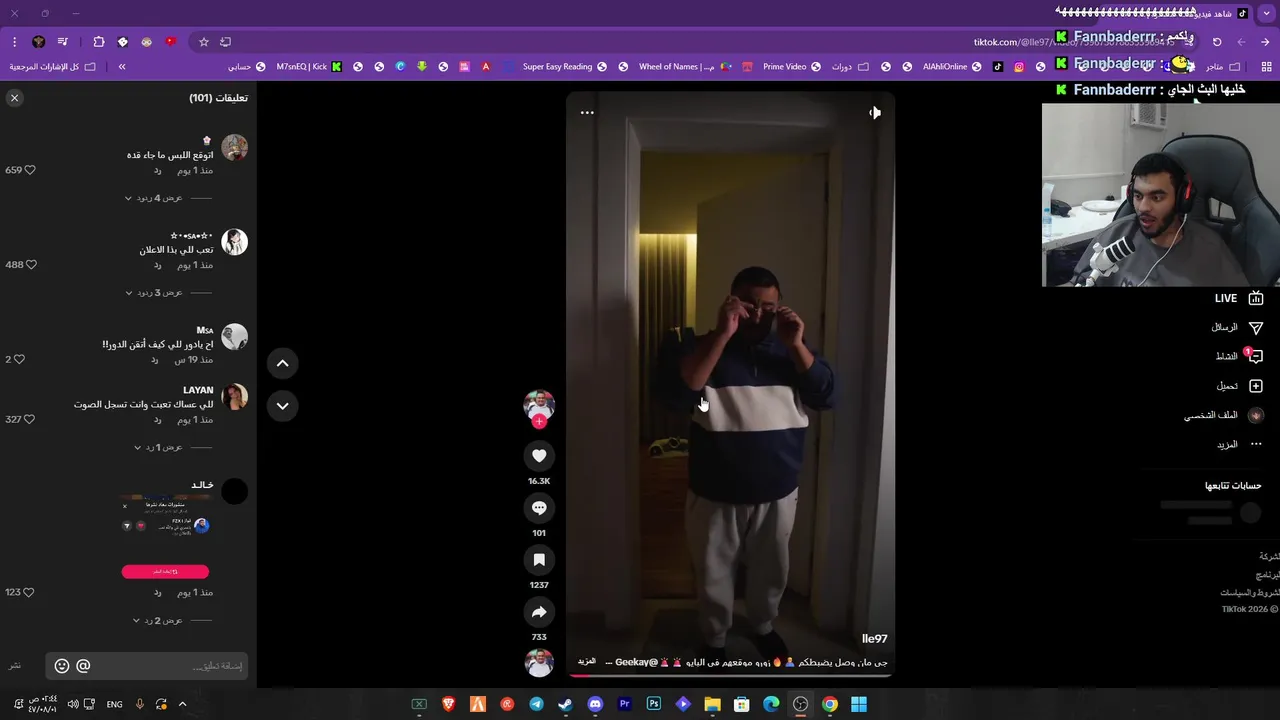The width and height of the screenshot is (1280, 720).
Task: Go to the next video with down arrow
Action: click(282, 405)
